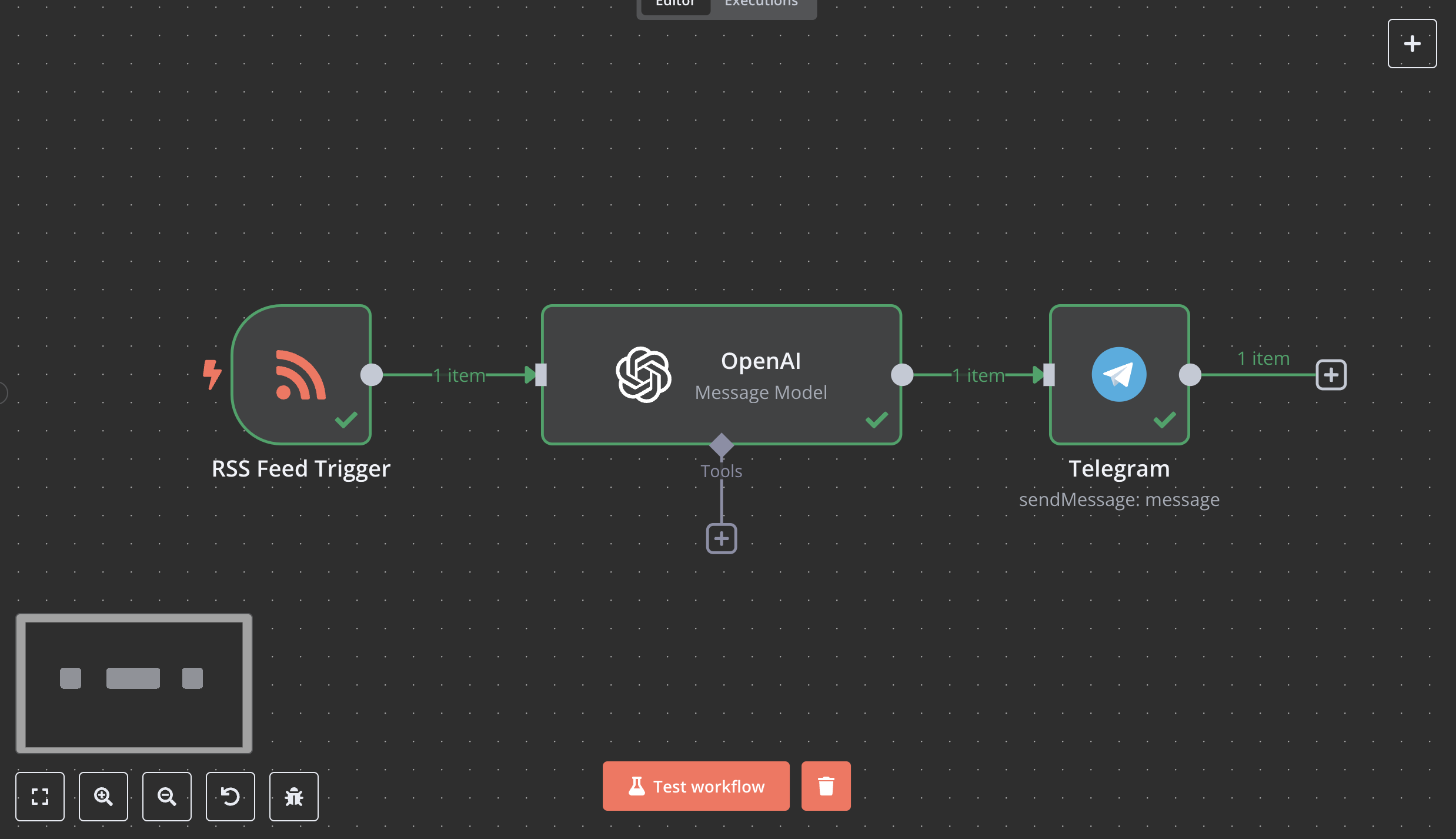Click the green checkmark on Telegram node
The height and width of the screenshot is (839, 1456).
coord(1163,419)
